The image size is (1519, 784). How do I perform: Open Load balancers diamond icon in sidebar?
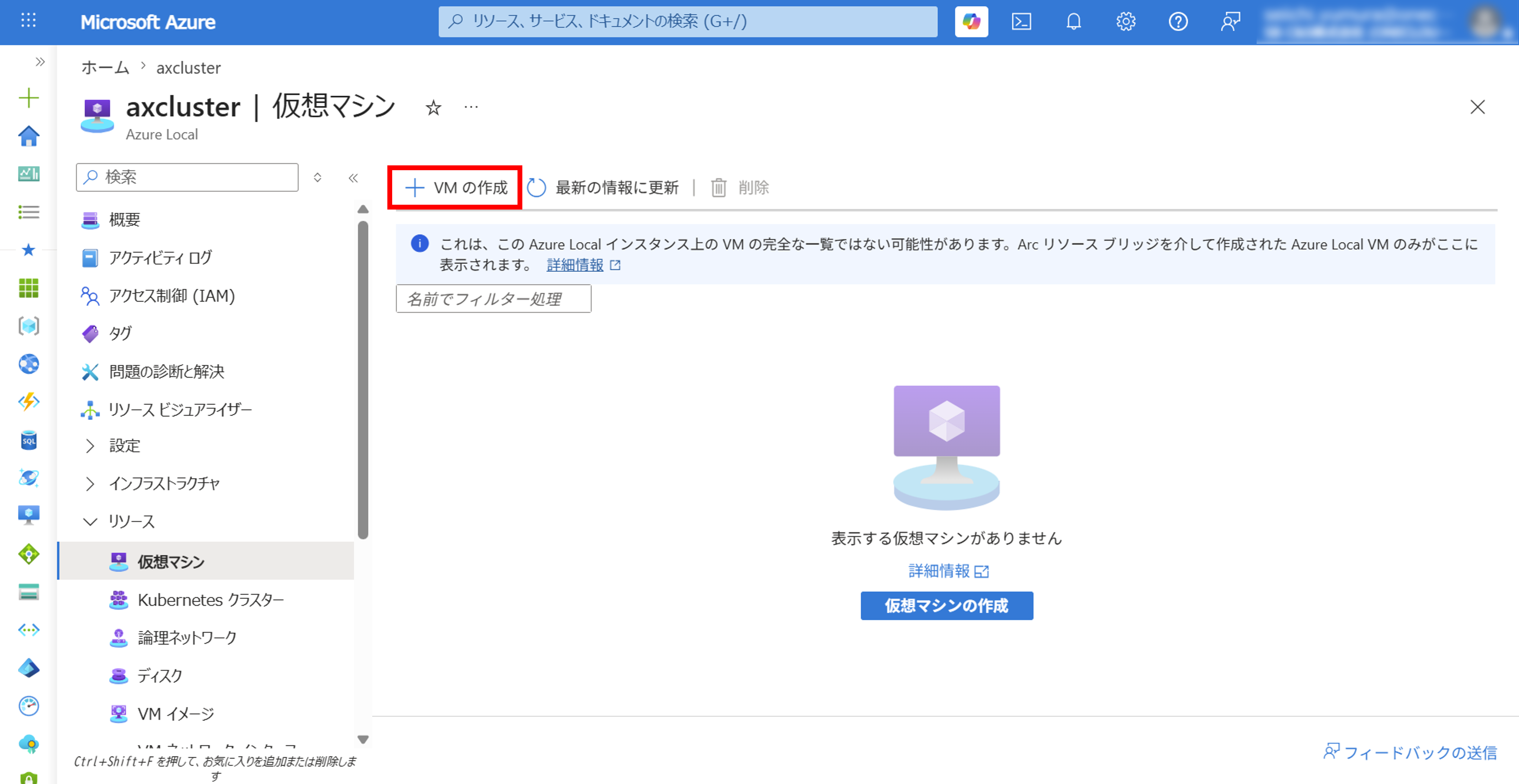[x=28, y=553]
